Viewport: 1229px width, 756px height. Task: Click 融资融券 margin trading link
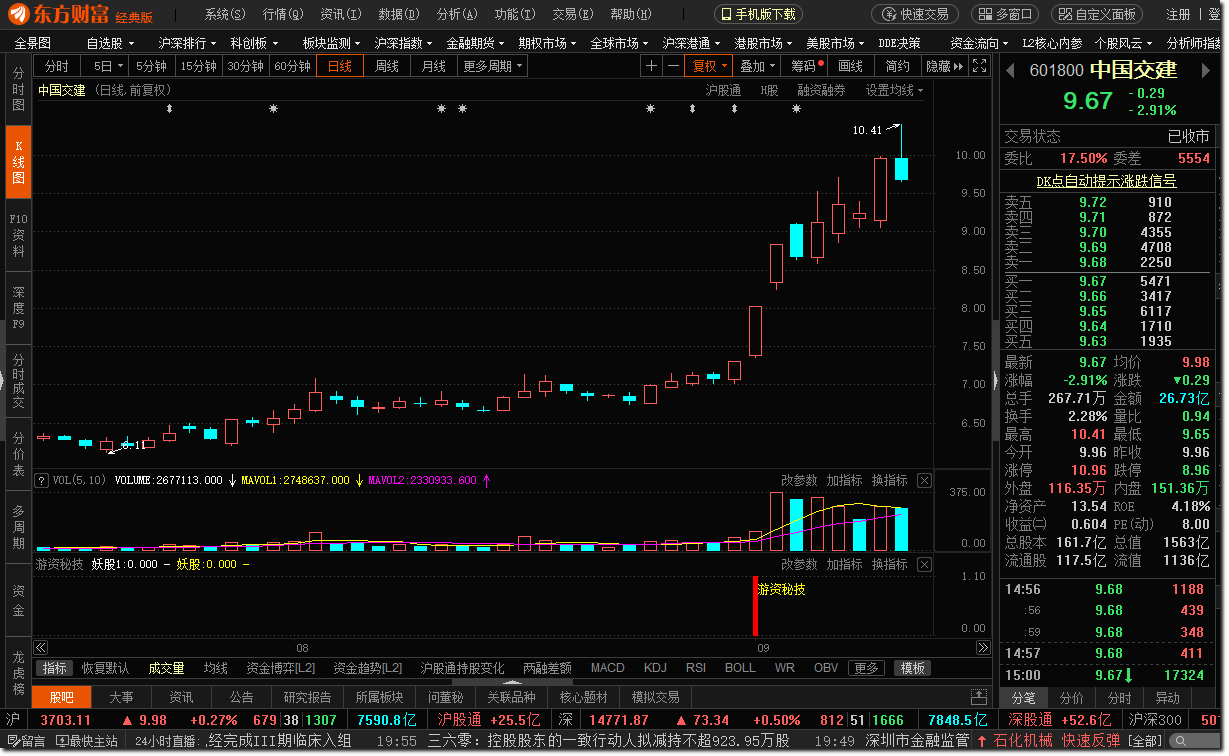(x=821, y=90)
